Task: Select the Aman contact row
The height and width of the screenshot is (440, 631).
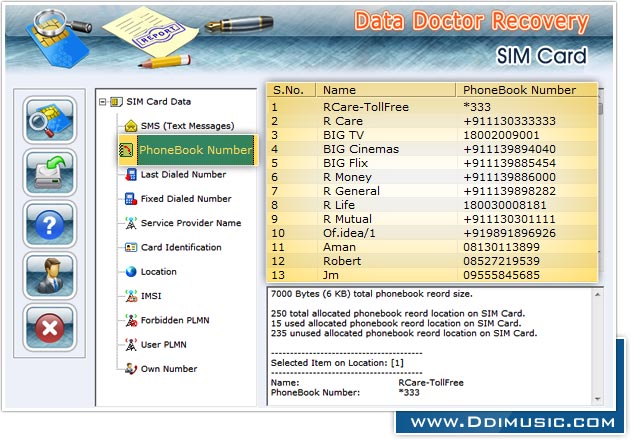Action: pos(433,247)
